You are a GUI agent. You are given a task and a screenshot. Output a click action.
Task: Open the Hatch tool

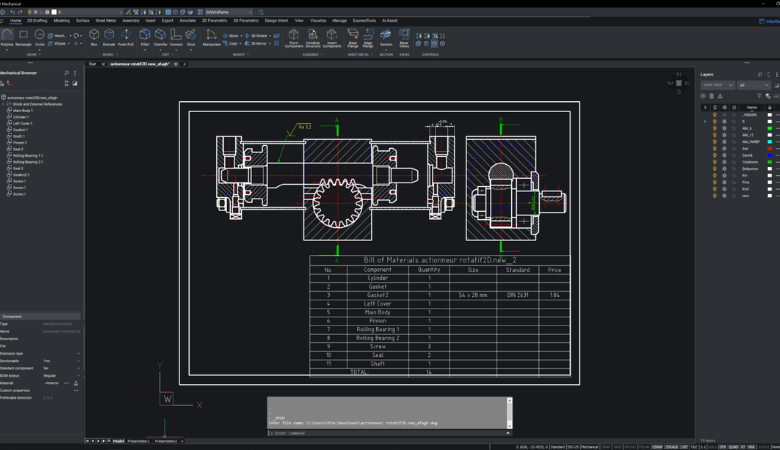point(57,36)
